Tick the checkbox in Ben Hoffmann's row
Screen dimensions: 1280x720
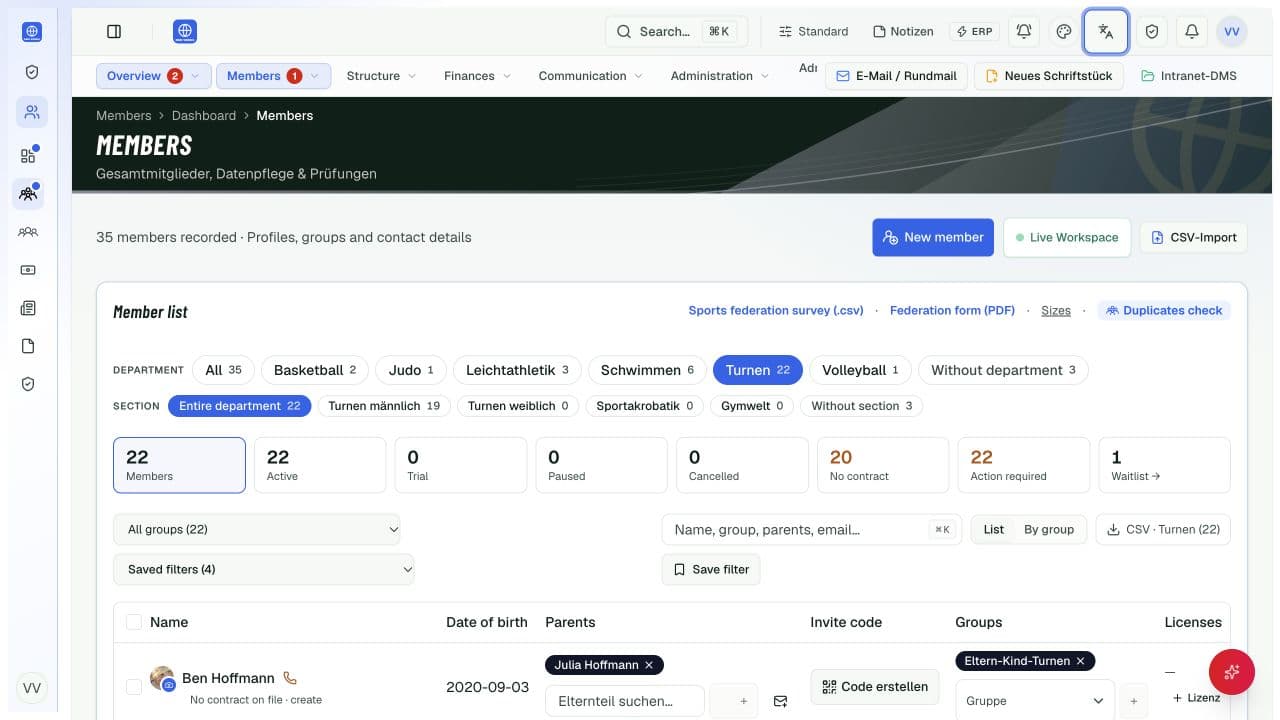click(x=133, y=687)
